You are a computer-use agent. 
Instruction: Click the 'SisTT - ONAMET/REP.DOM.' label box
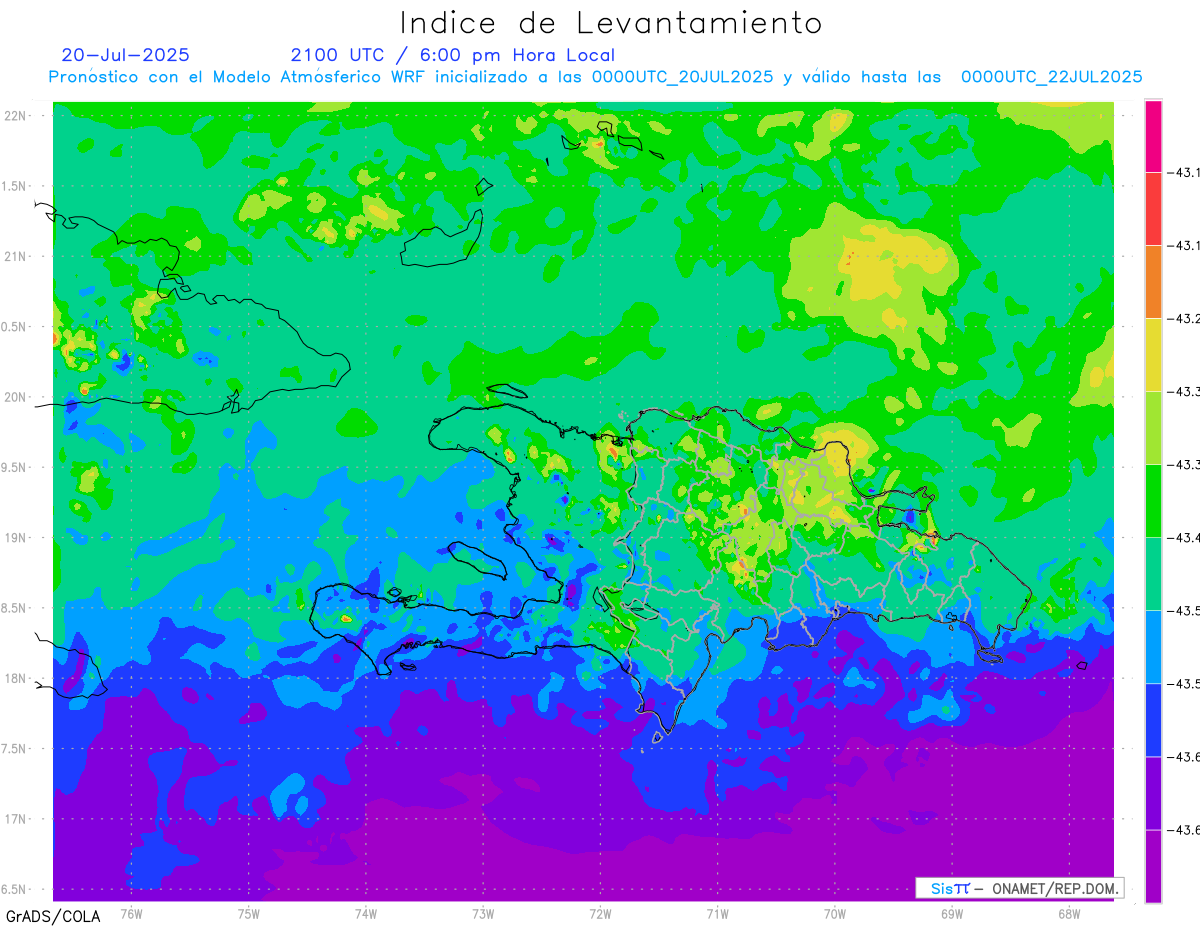(x=1020, y=888)
